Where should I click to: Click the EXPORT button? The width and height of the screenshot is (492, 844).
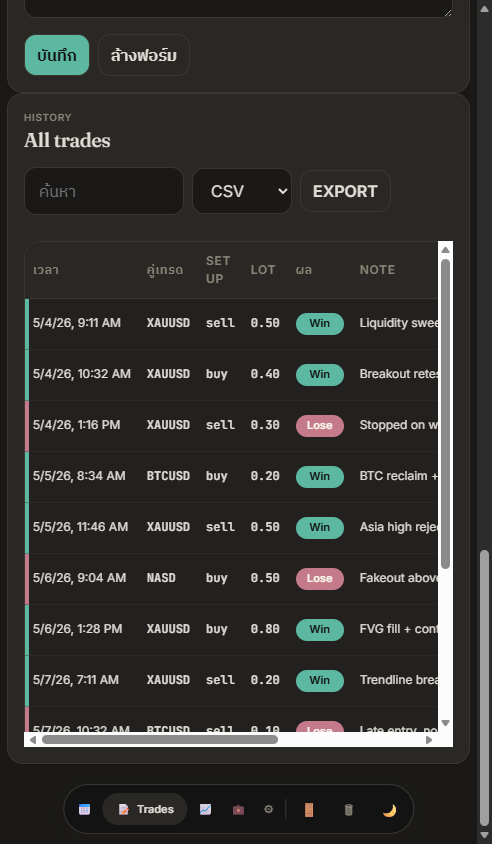345,191
